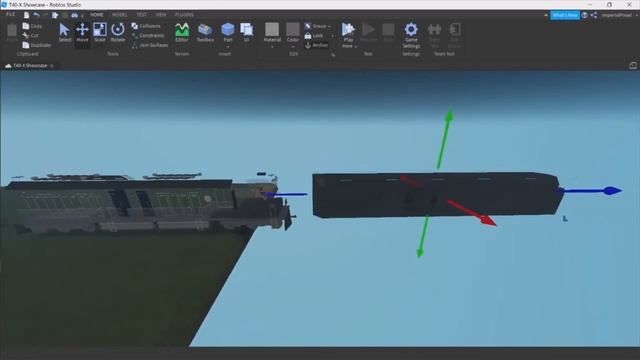Click the undo arrow icon
640x360 pixels.
(x=36, y=15)
